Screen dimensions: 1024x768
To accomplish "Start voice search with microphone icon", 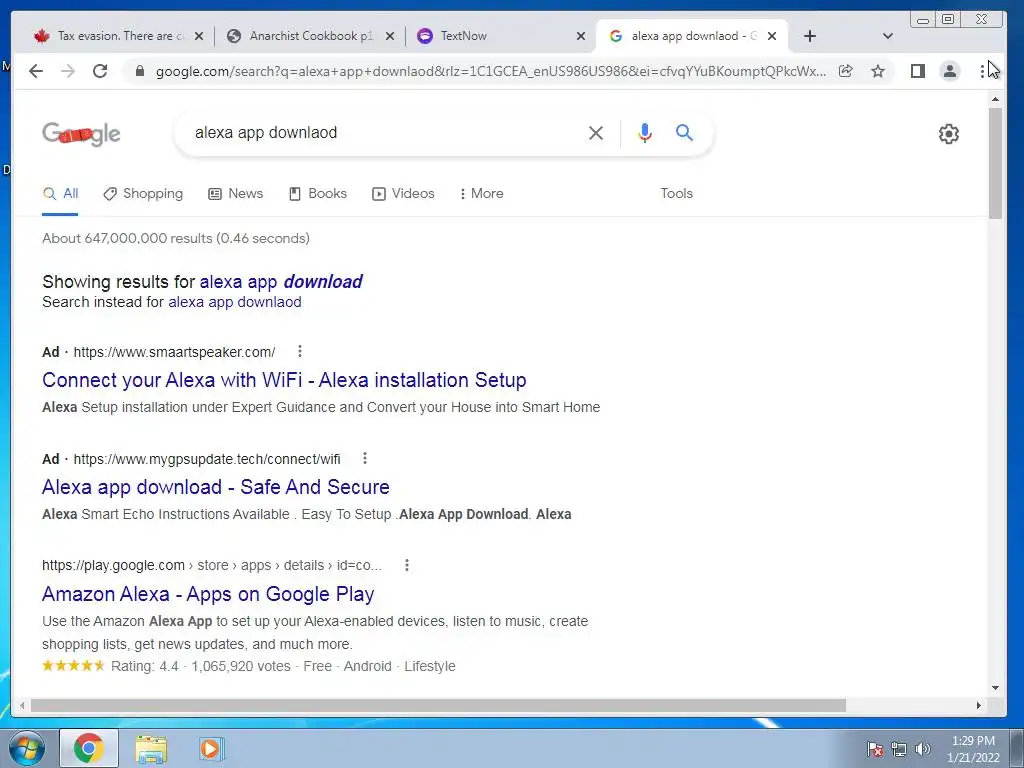I will tap(645, 133).
